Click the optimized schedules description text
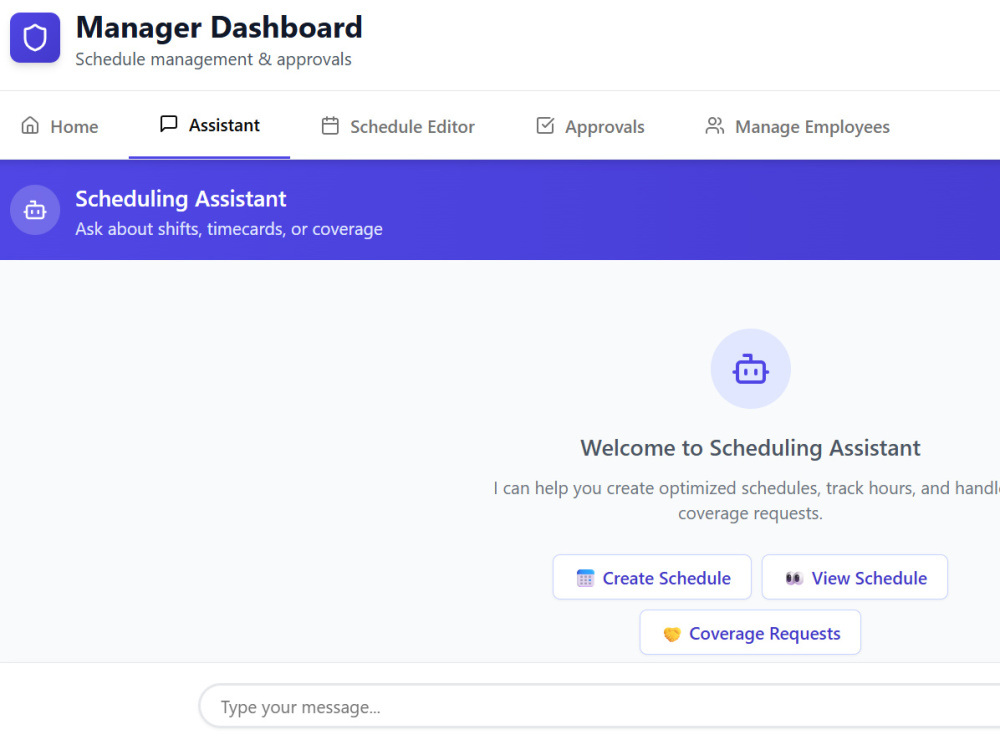The height and width of the screenshot is (750, 1000). click(747, 501)
